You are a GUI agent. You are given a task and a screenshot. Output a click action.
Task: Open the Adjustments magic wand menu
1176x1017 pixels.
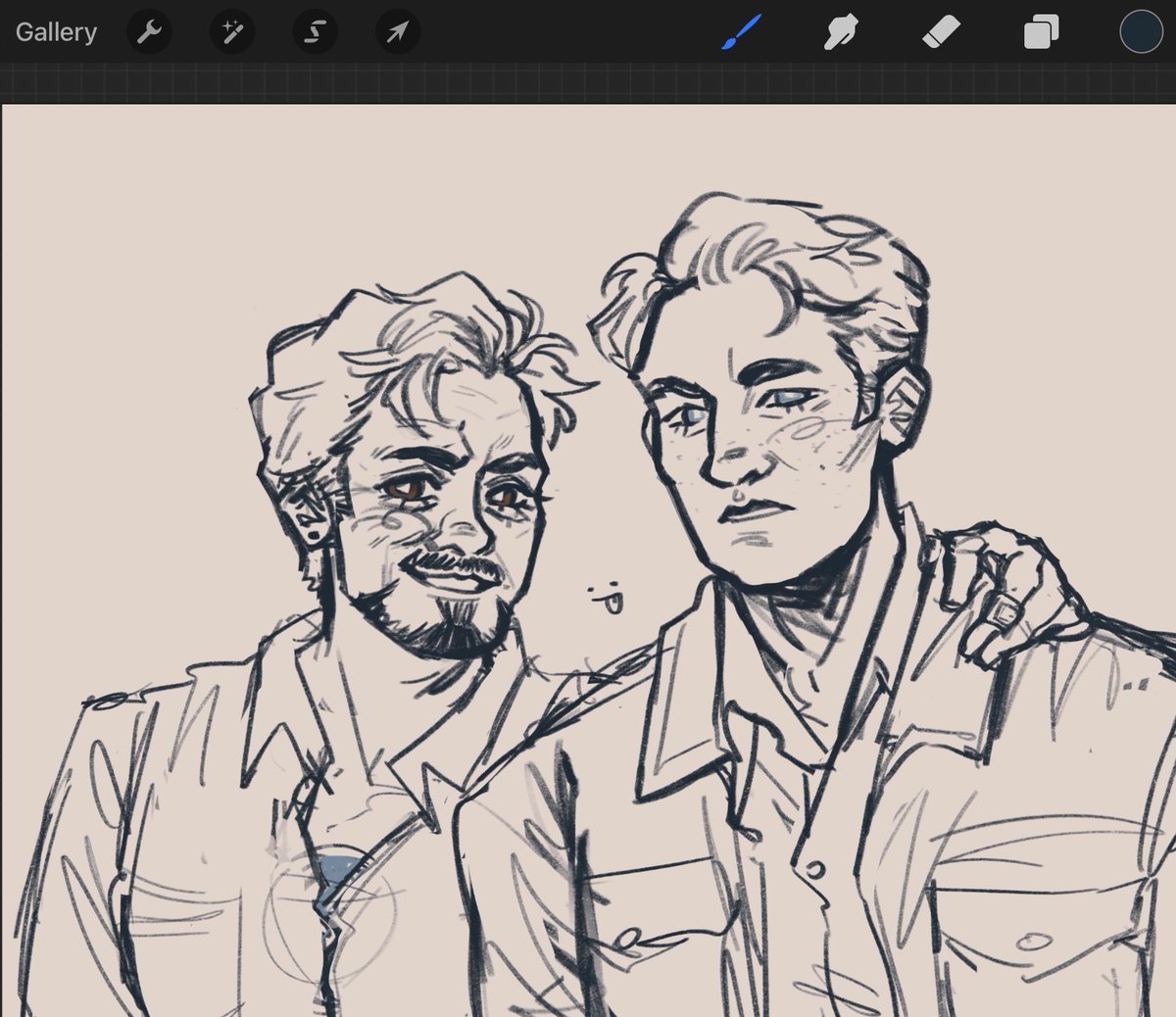pyautogui.click(x=232, y=33)
